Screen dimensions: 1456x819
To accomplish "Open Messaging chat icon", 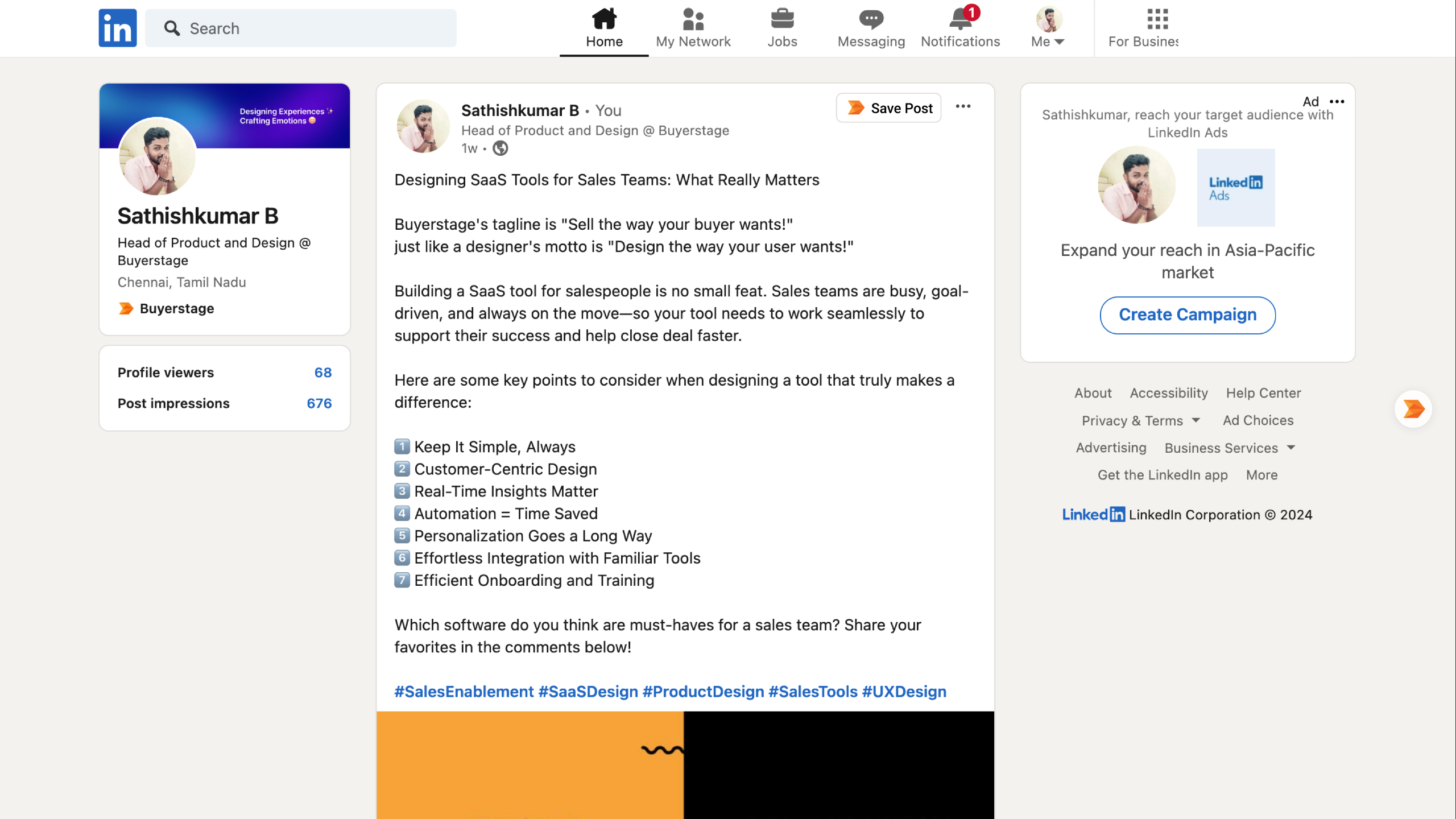I will click(871, 19).
